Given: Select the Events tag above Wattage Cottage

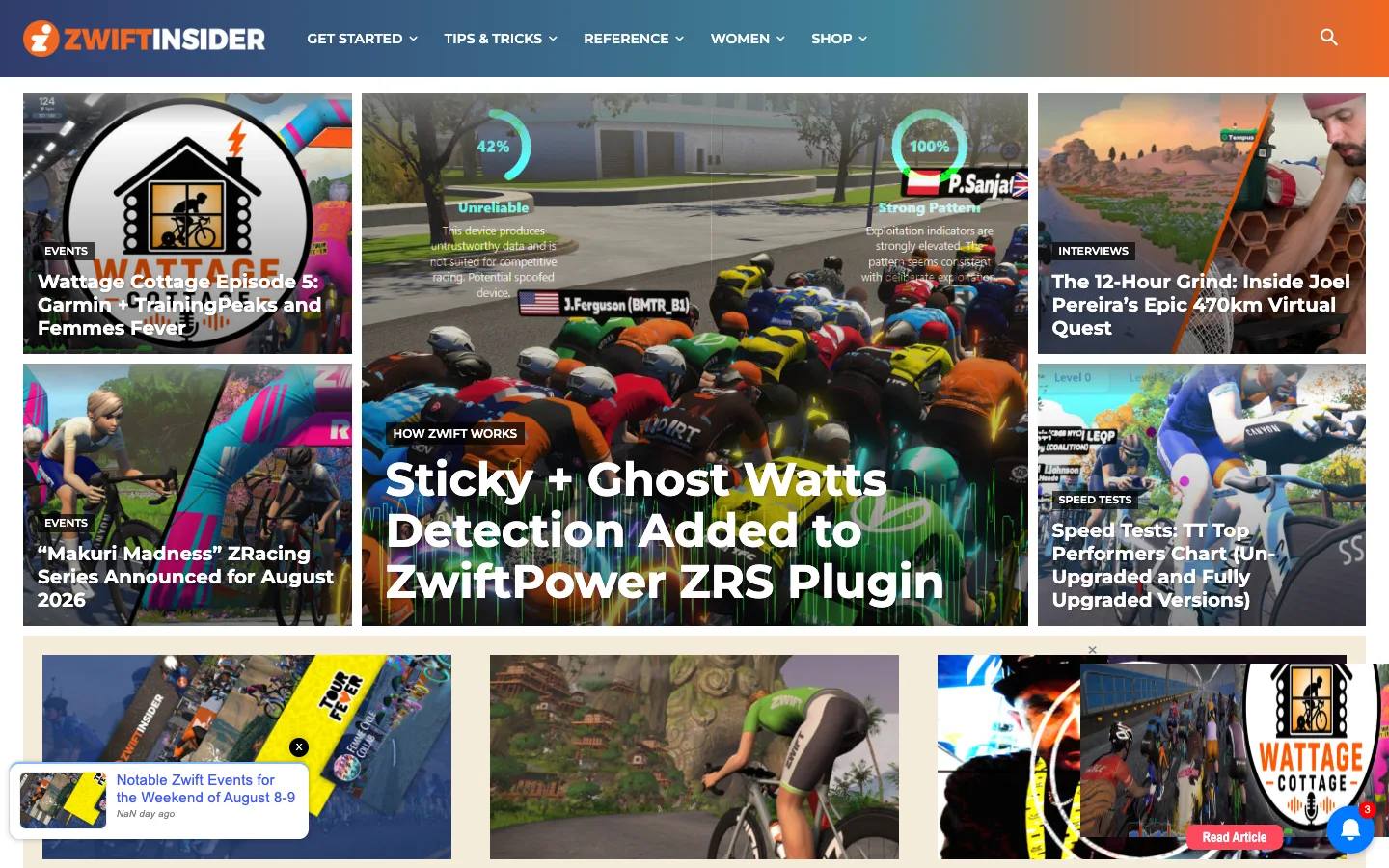Looking at the screenshot, I should (x=66, y=251).
